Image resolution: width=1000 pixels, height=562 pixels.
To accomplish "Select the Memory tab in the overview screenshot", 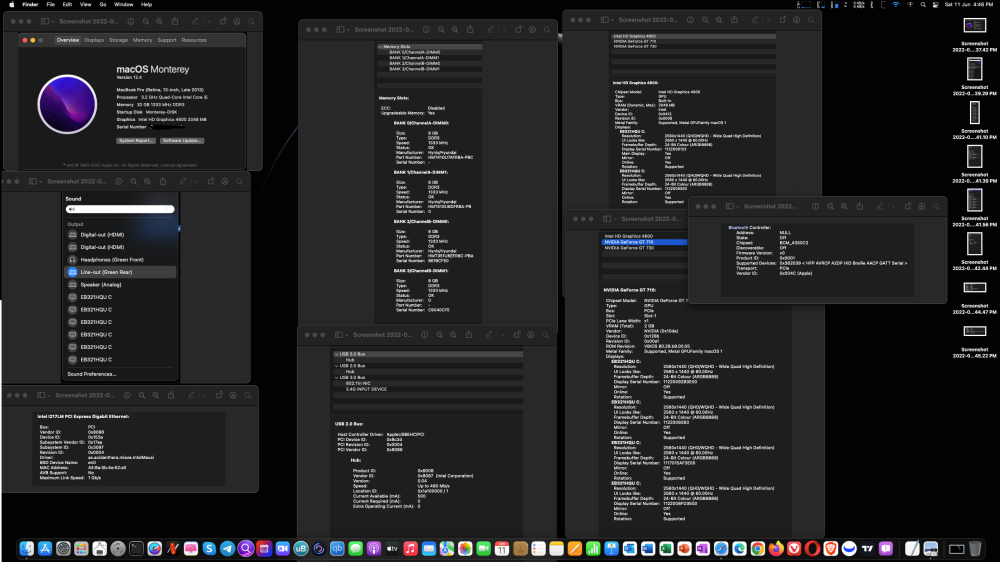I will [x=142, y=40].
